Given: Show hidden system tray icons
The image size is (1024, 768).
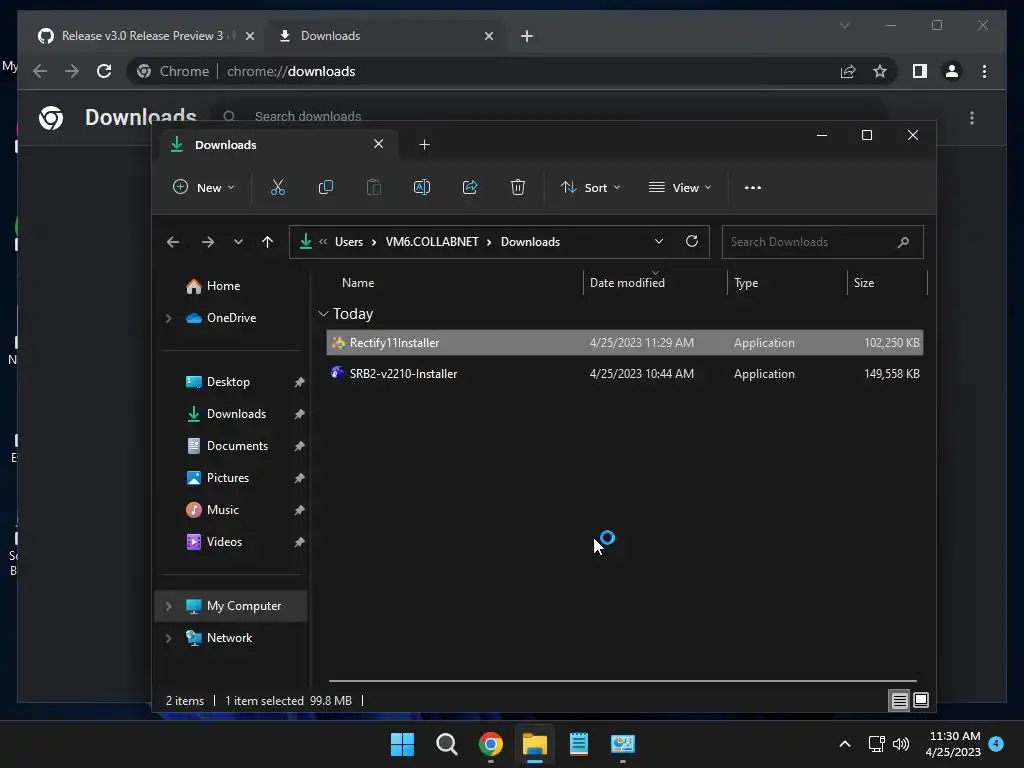Looking at the screenshot, I should click(x=844, y=744).
